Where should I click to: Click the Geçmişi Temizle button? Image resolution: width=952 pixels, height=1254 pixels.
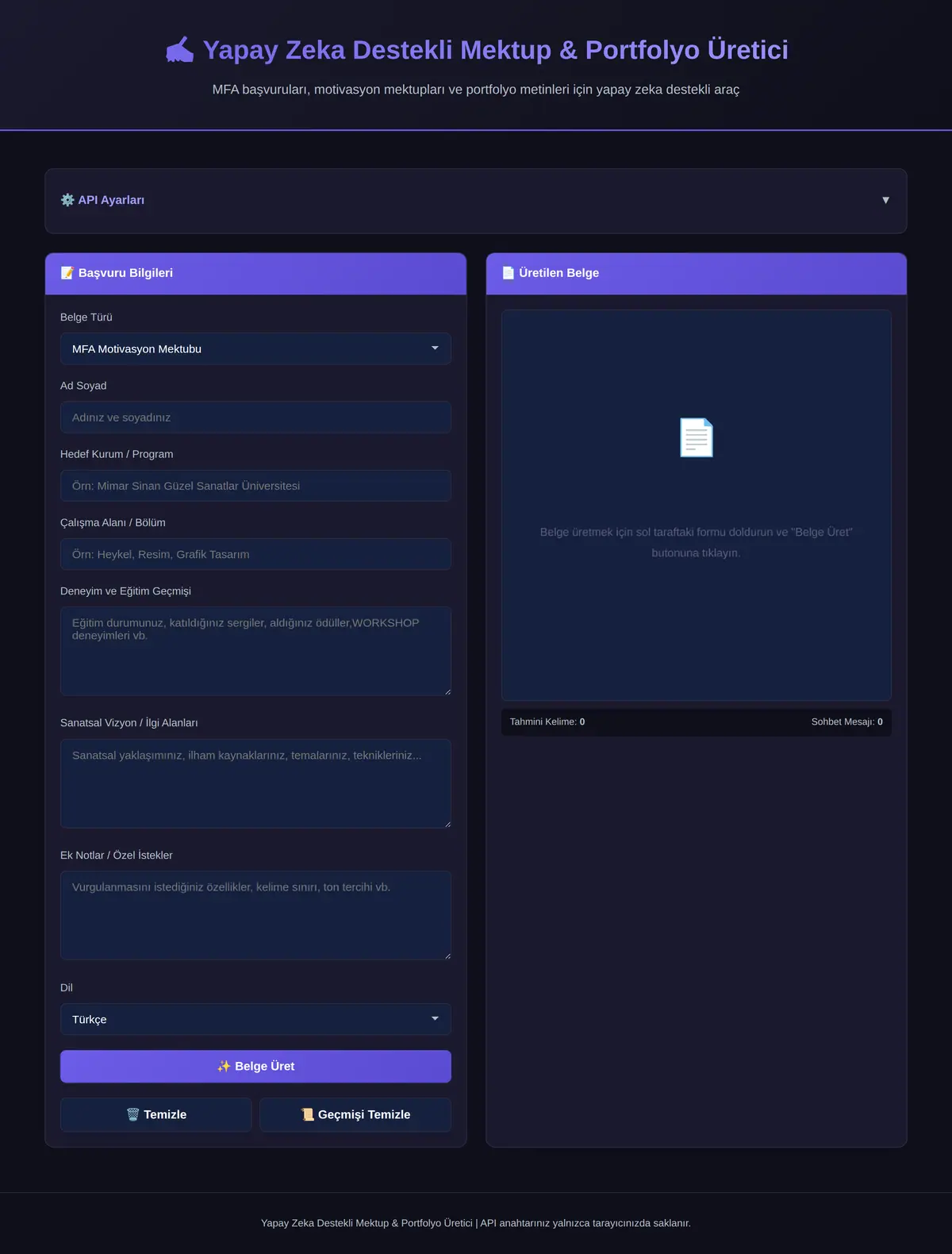pos(355,1114)
